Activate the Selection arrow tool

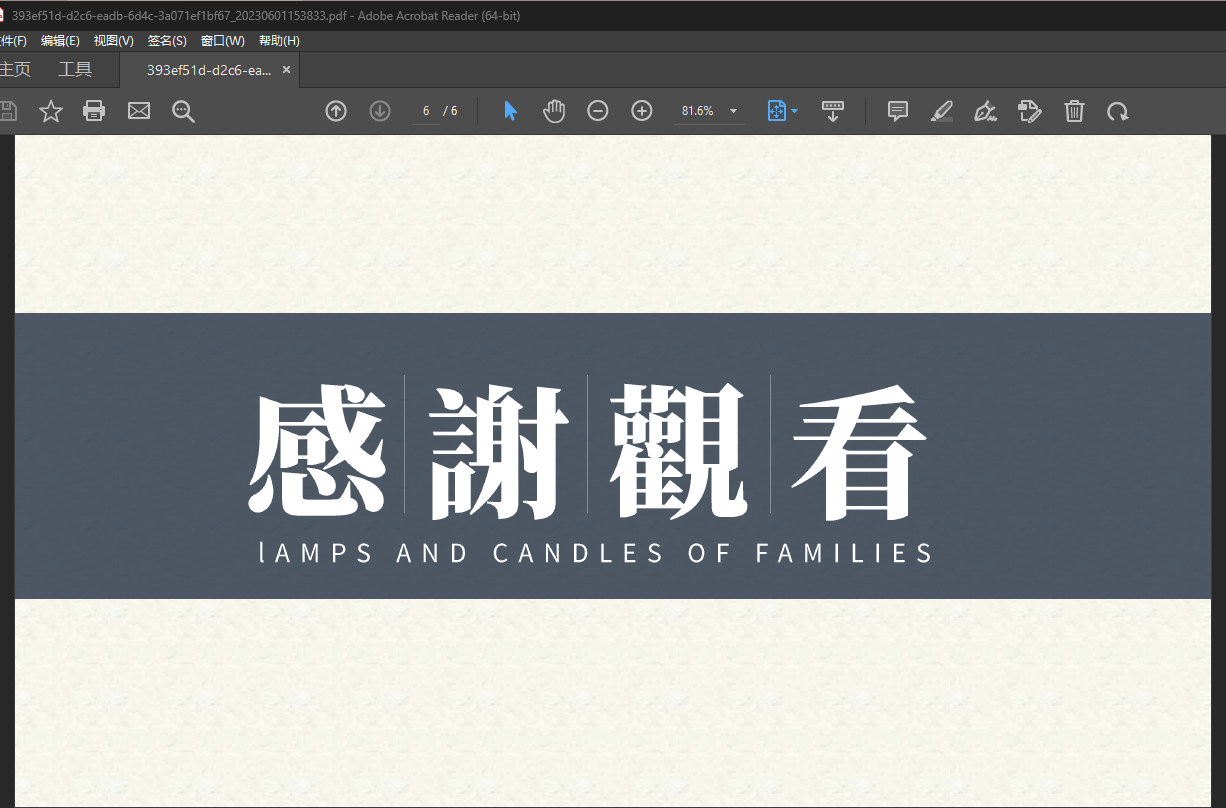tap(510, 111)
